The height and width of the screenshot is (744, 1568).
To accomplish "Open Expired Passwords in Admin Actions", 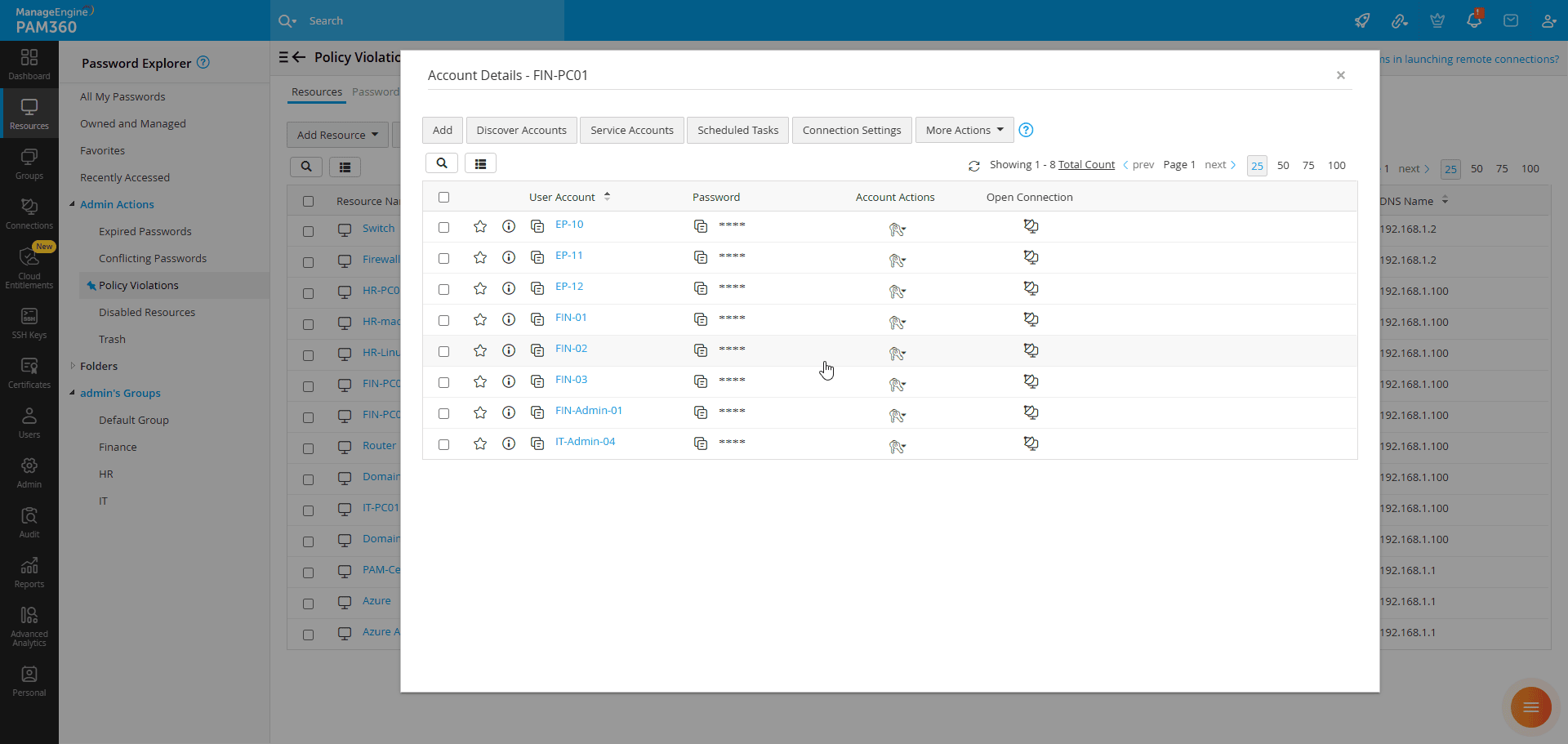I will click(145, 231).
